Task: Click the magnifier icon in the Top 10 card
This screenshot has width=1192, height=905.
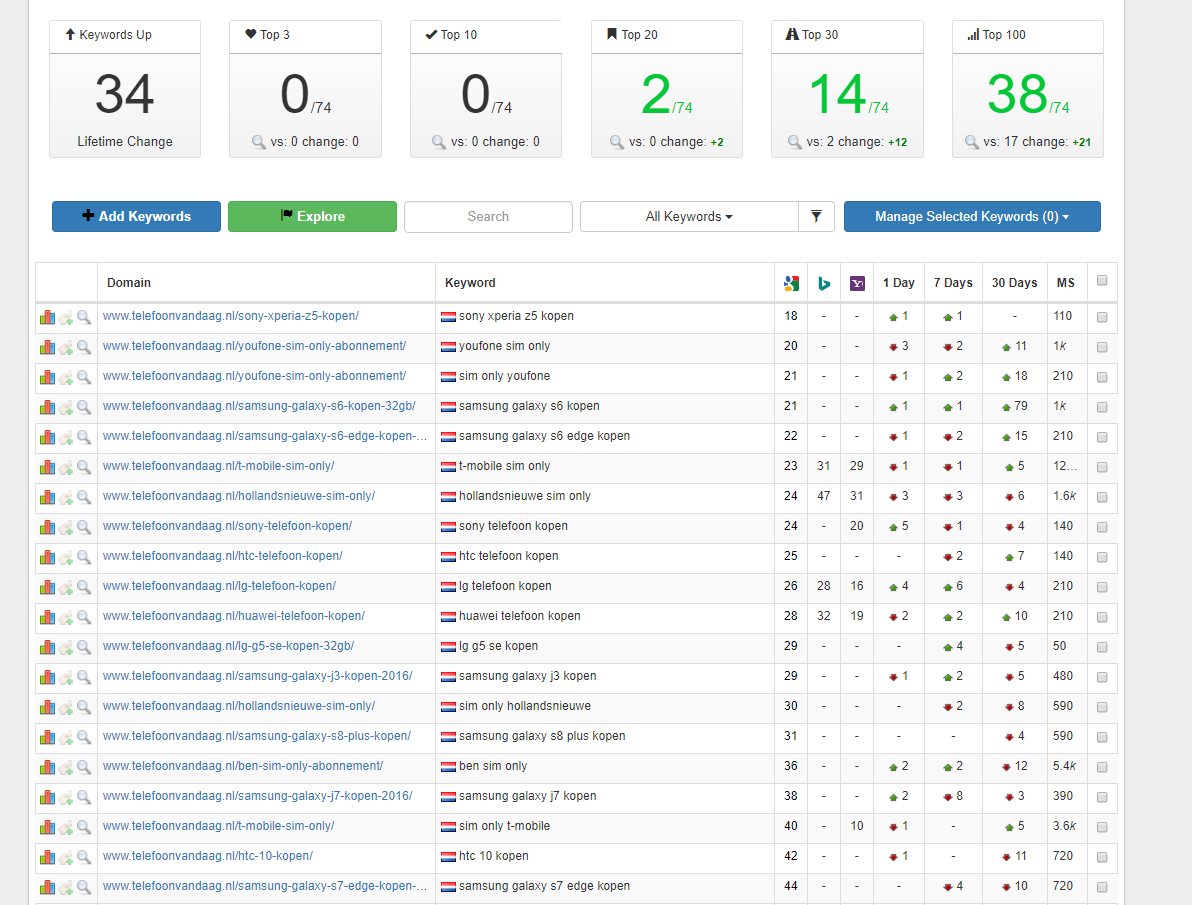Action: pos(439,141)
